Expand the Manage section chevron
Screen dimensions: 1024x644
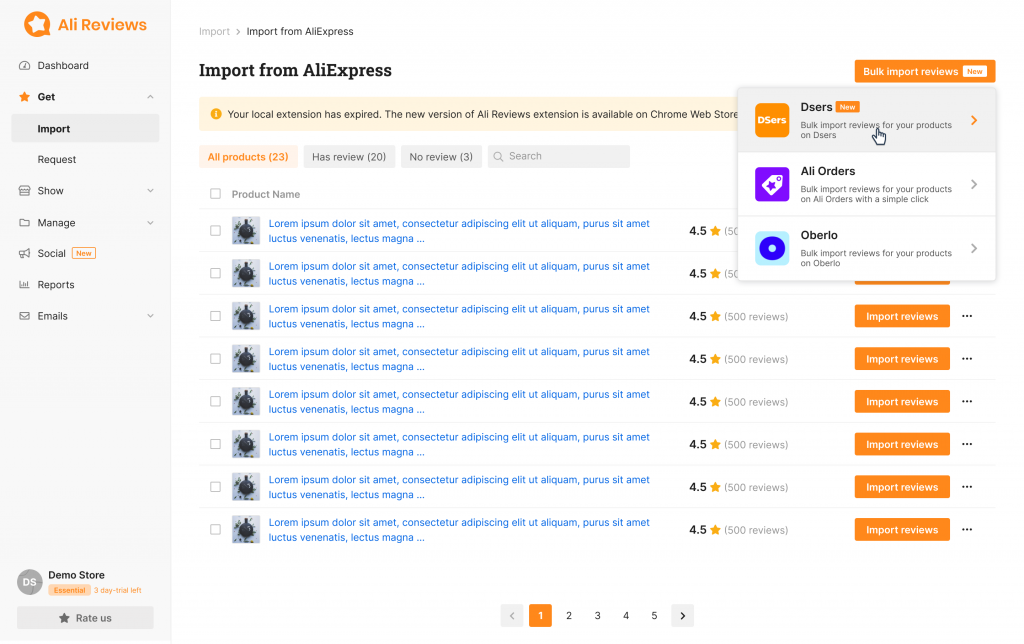(x=150, y=223)
